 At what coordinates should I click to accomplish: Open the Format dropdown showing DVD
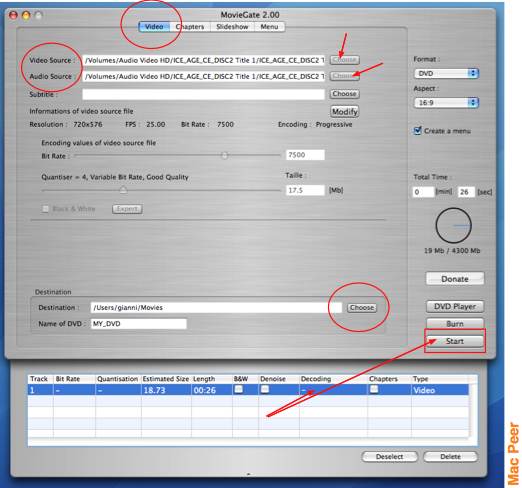(x=446, y=73)
